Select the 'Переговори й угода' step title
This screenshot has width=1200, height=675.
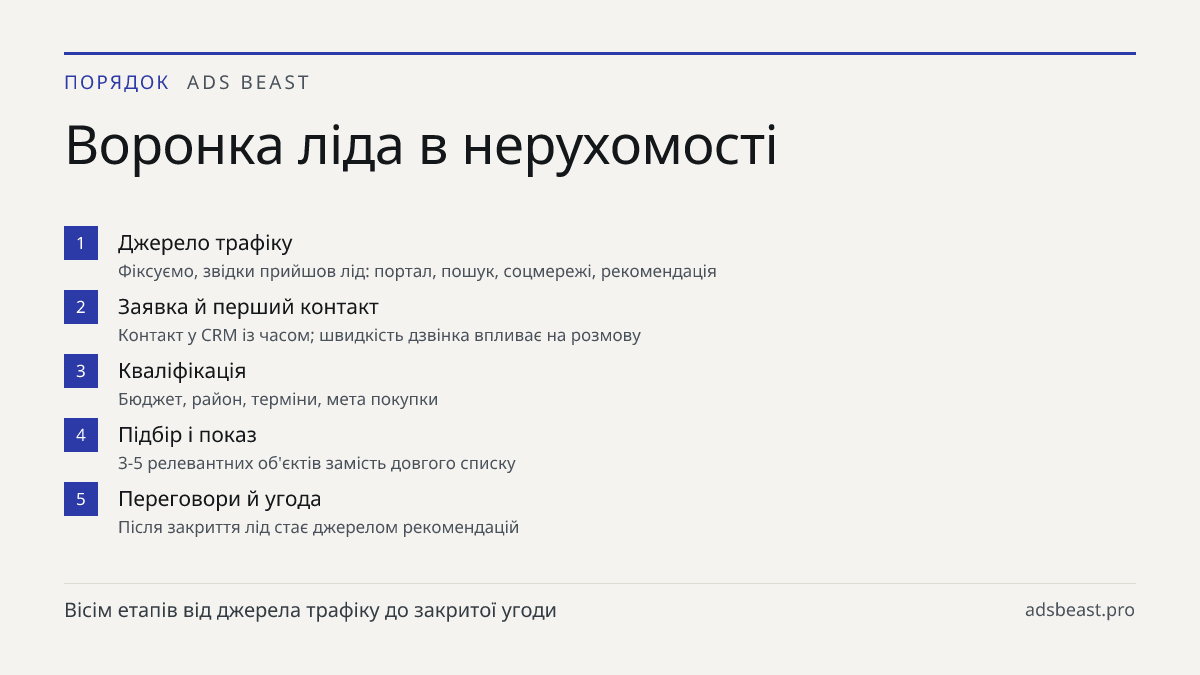220,499
